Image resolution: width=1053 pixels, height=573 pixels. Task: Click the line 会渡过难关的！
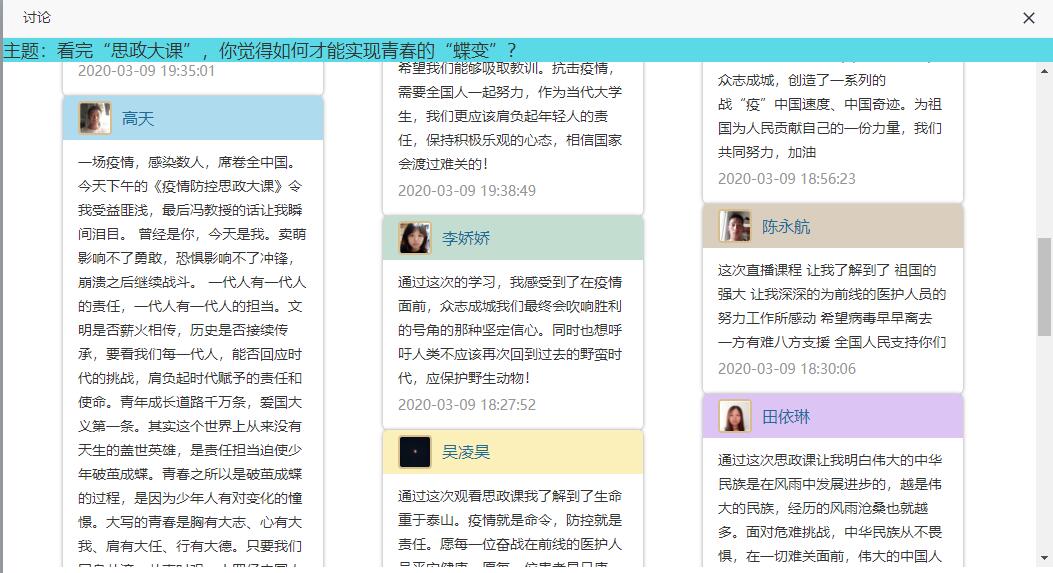tap(443, 164)
